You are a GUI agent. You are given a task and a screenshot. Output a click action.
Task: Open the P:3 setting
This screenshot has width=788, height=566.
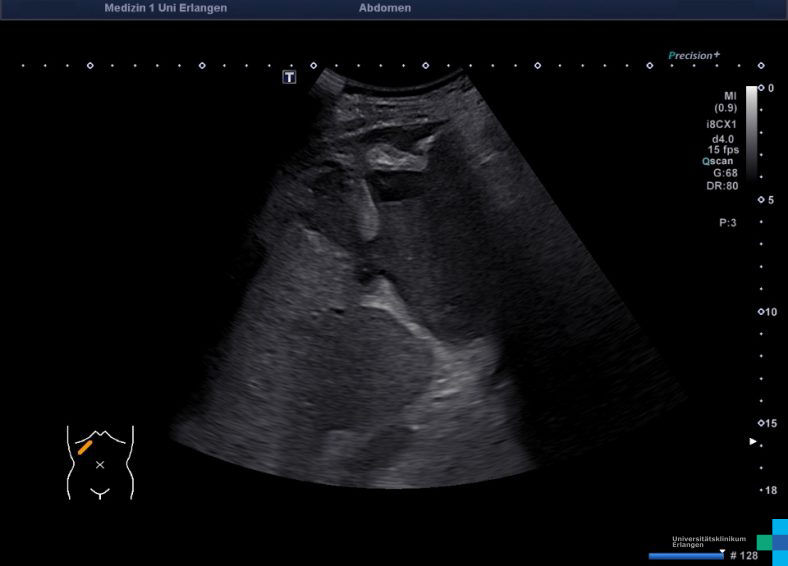click(727, 223)
